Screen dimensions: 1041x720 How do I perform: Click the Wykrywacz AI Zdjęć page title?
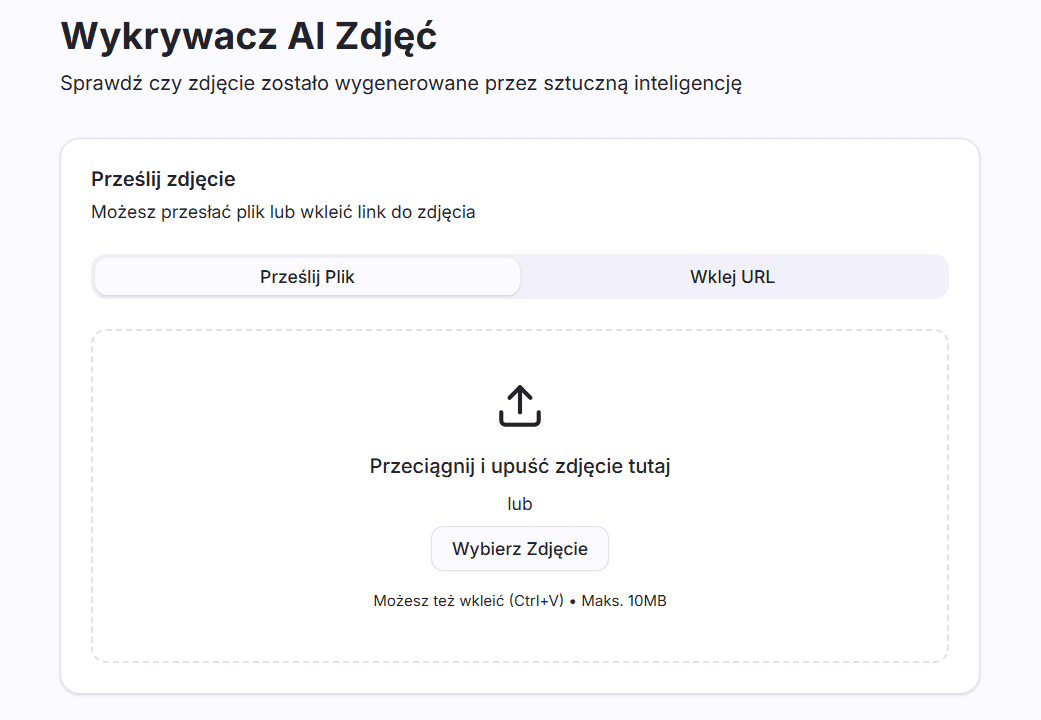(x=249, y=36)
